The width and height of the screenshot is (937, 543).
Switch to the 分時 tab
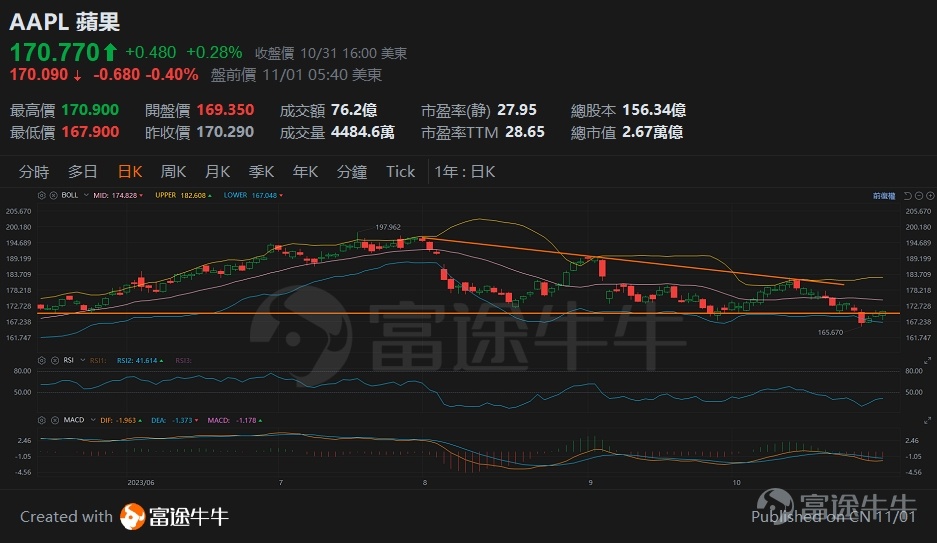point(33,172)
